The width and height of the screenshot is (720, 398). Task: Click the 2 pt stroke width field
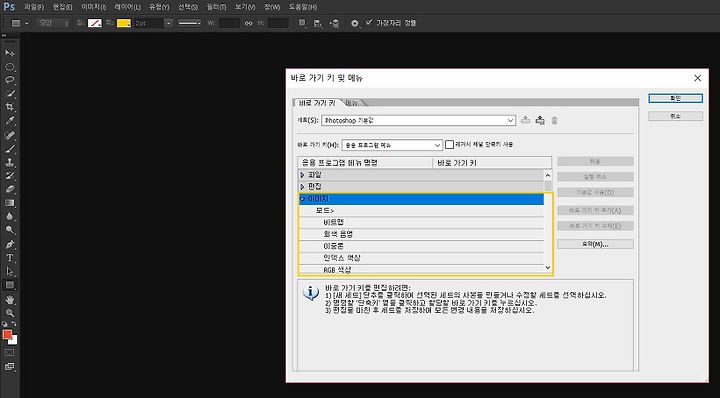tap(148, 23)
